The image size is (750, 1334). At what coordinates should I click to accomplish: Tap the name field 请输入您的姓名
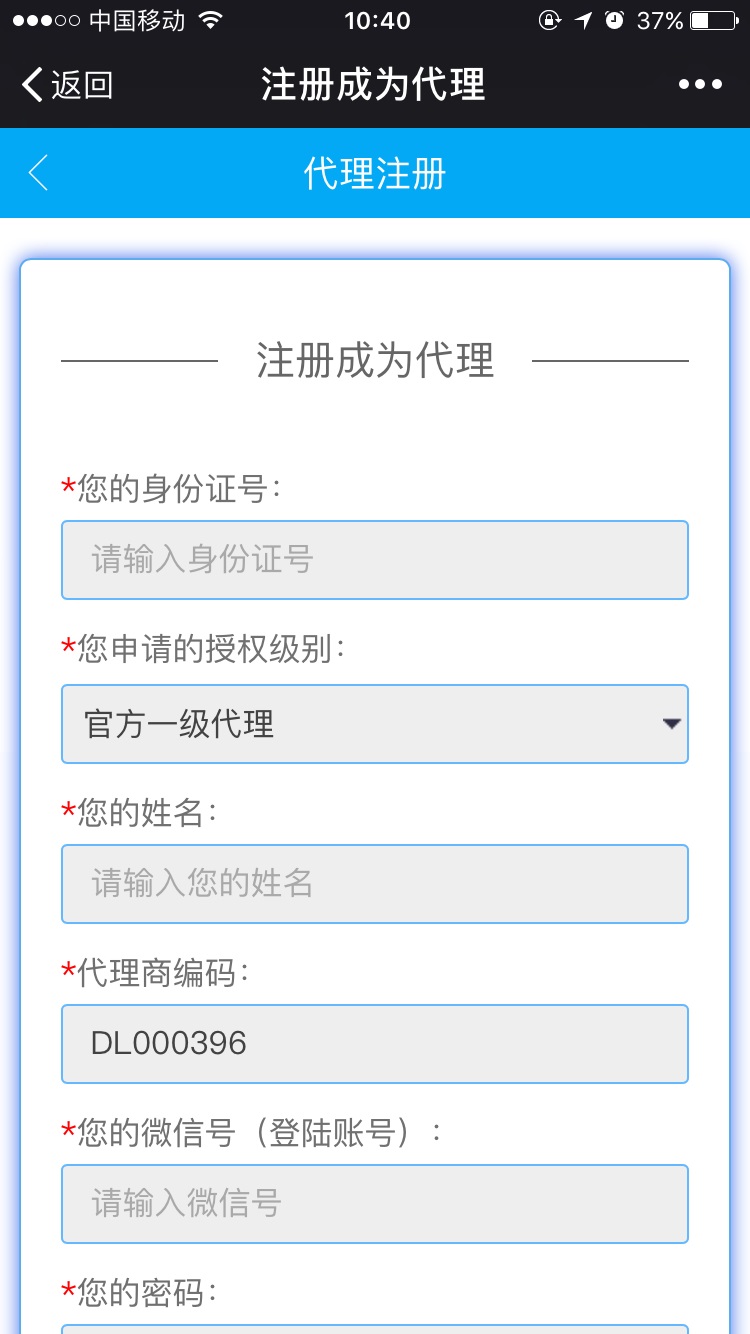point(375,884)
